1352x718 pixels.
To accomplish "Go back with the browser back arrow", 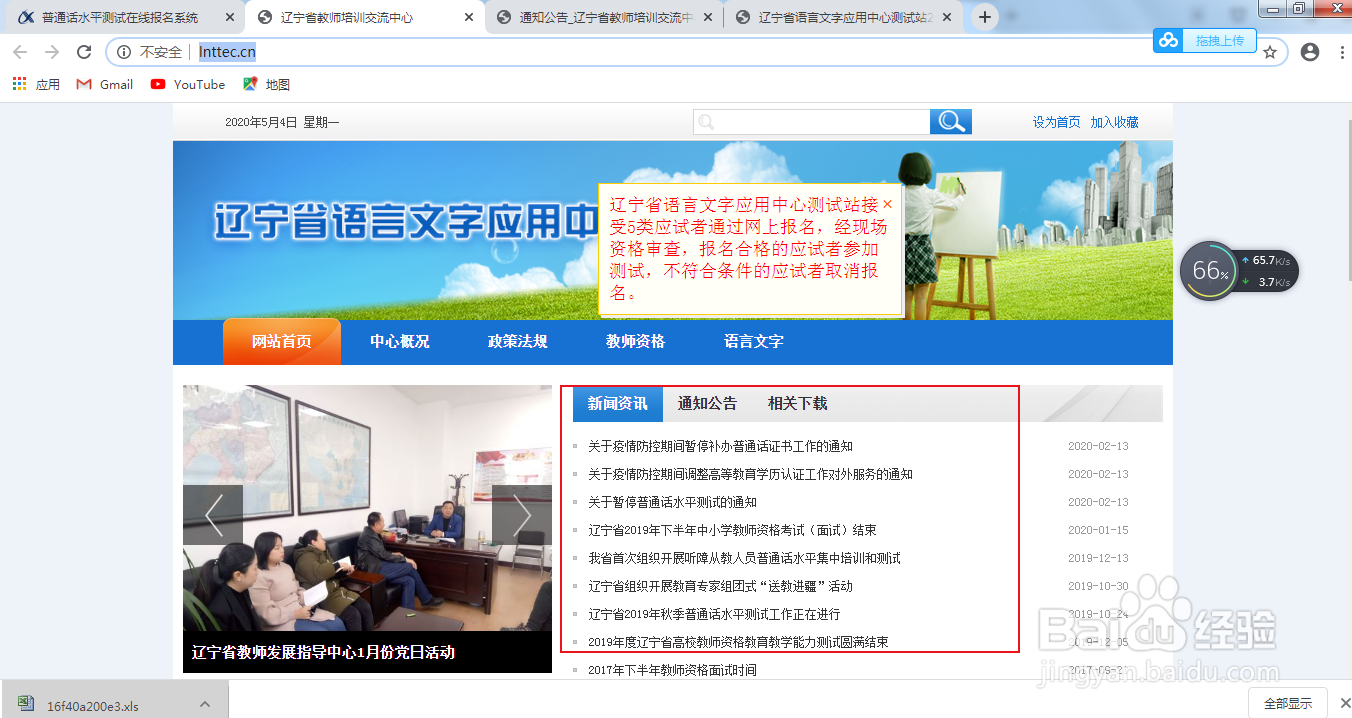I will 22,52.
